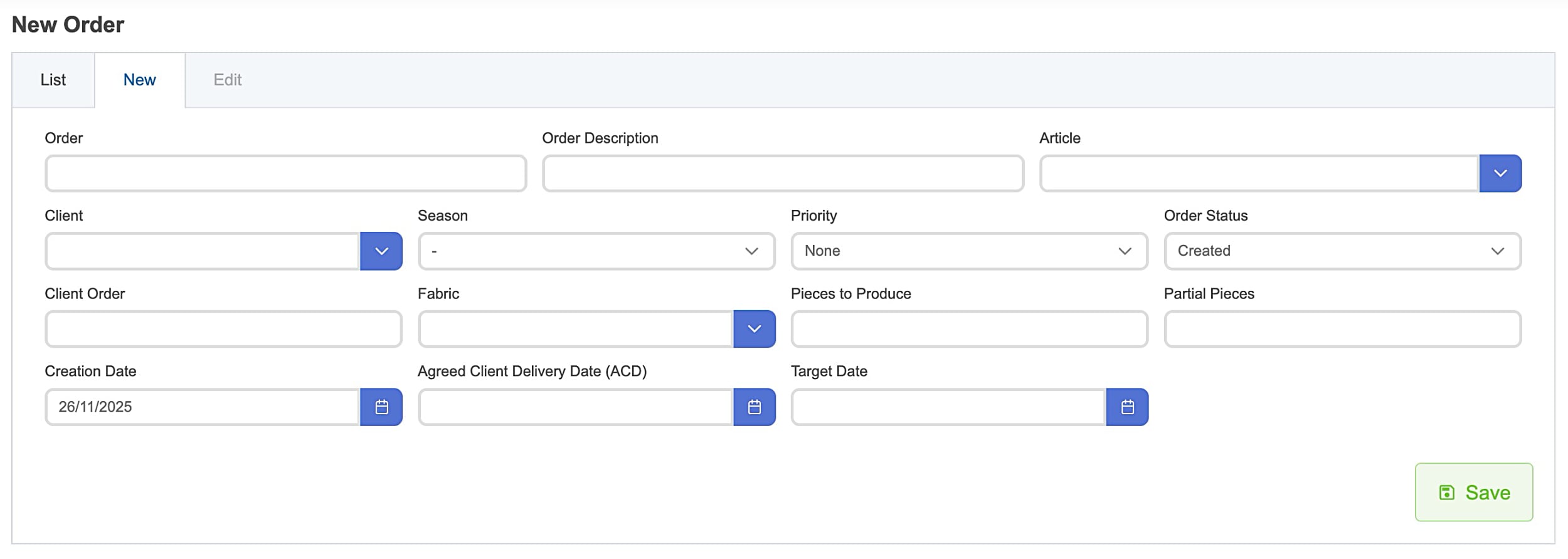
Task: Click into the Order text field
Action: (x=285, y=174)
